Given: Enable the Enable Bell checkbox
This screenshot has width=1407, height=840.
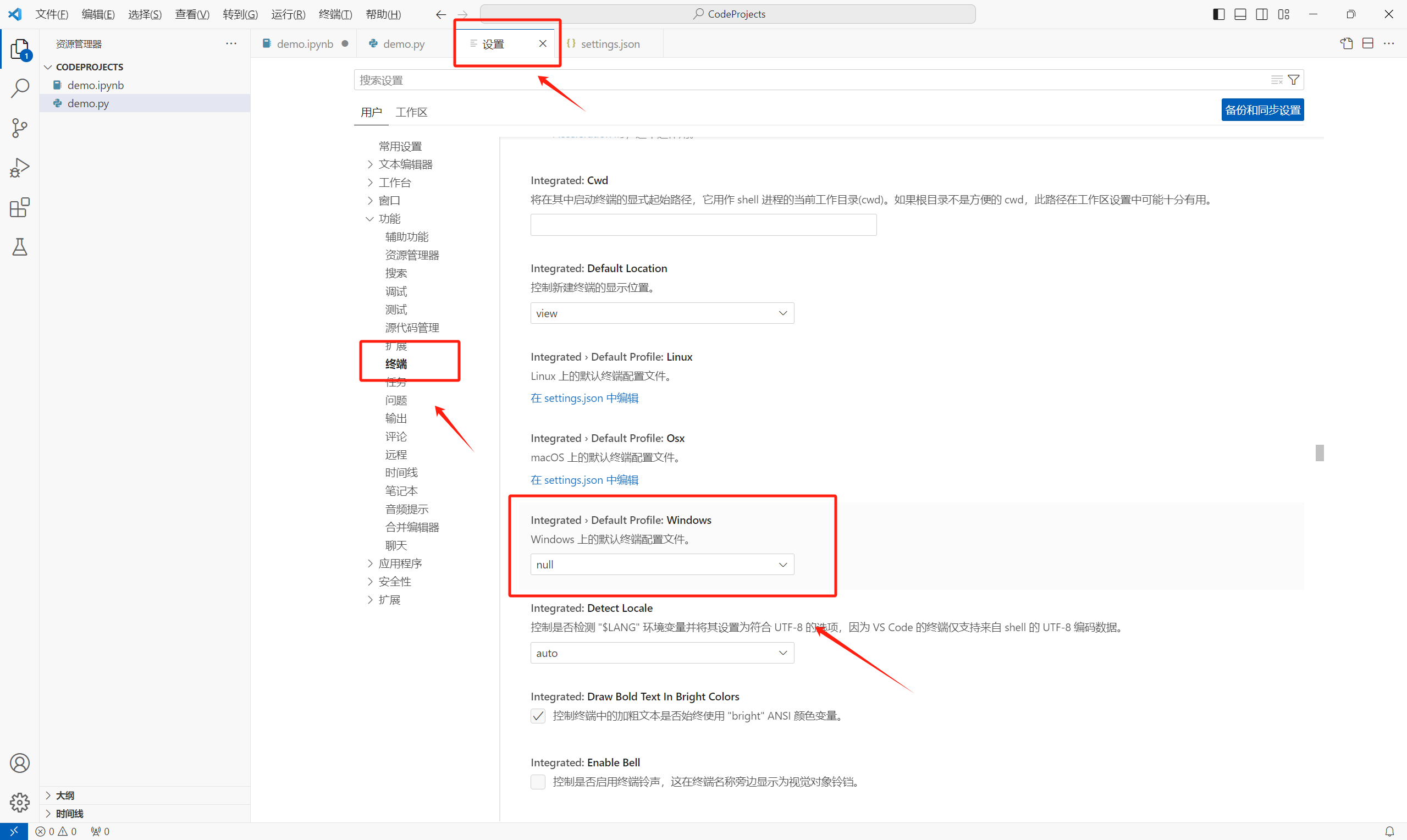Looking at the screenshot, I should tap(538, 782).
